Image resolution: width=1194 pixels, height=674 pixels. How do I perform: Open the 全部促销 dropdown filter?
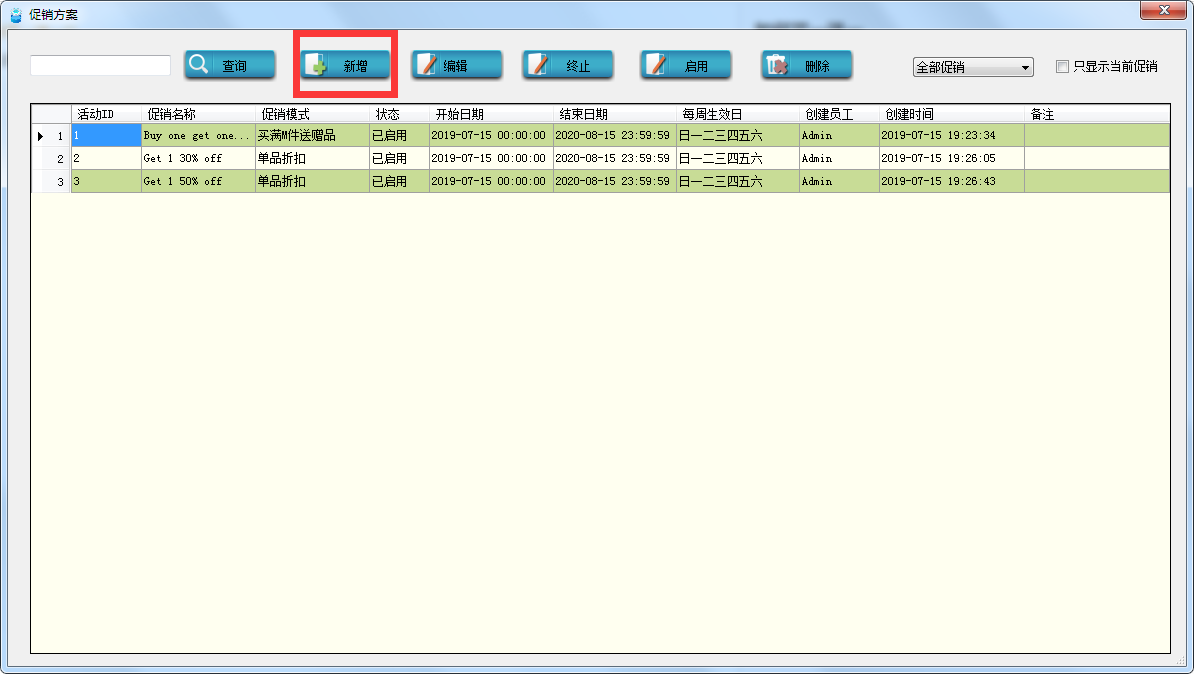(973, 67)
